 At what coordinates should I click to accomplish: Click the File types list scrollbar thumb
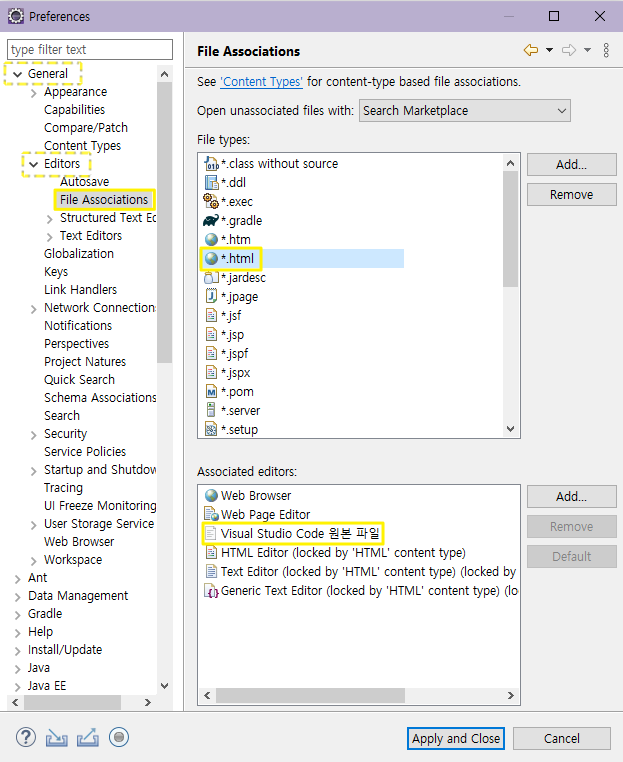click(x=510, y=229)
